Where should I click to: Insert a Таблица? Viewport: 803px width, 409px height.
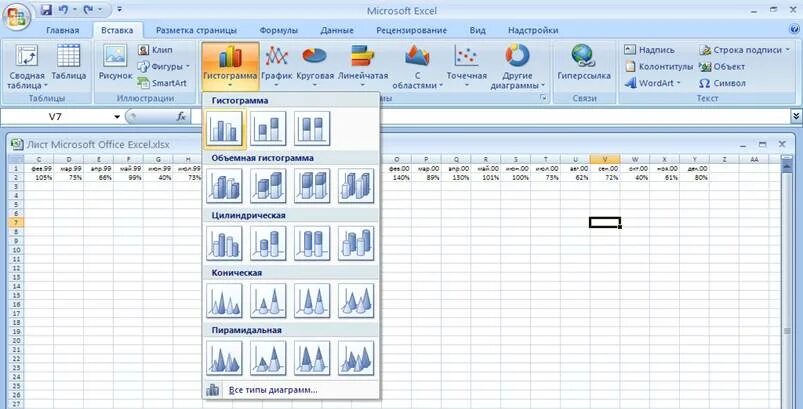[69, 62]
